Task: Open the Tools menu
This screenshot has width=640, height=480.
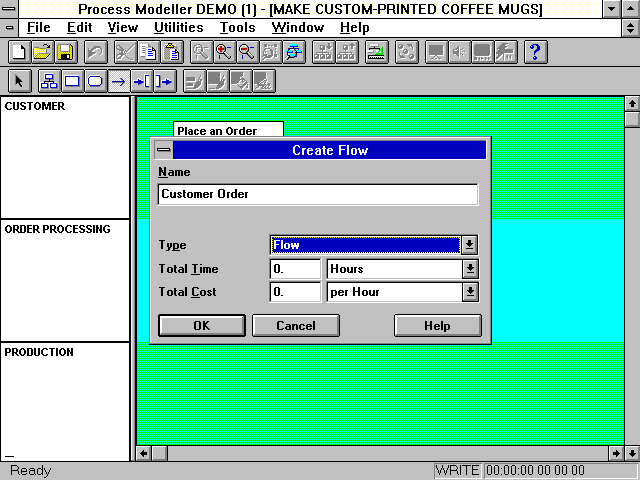Action: (237, 28)
